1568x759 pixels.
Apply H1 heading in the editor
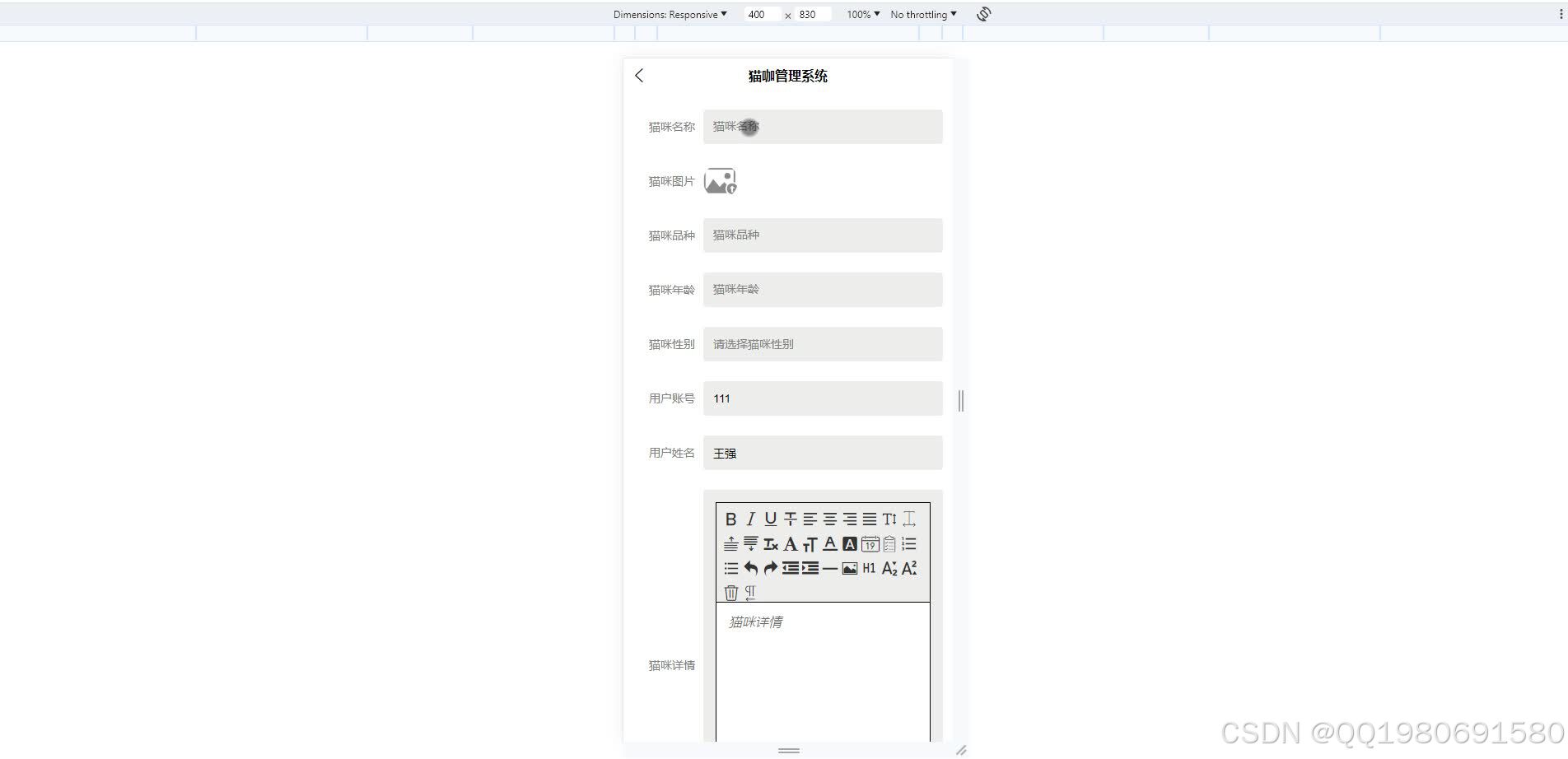869,568
